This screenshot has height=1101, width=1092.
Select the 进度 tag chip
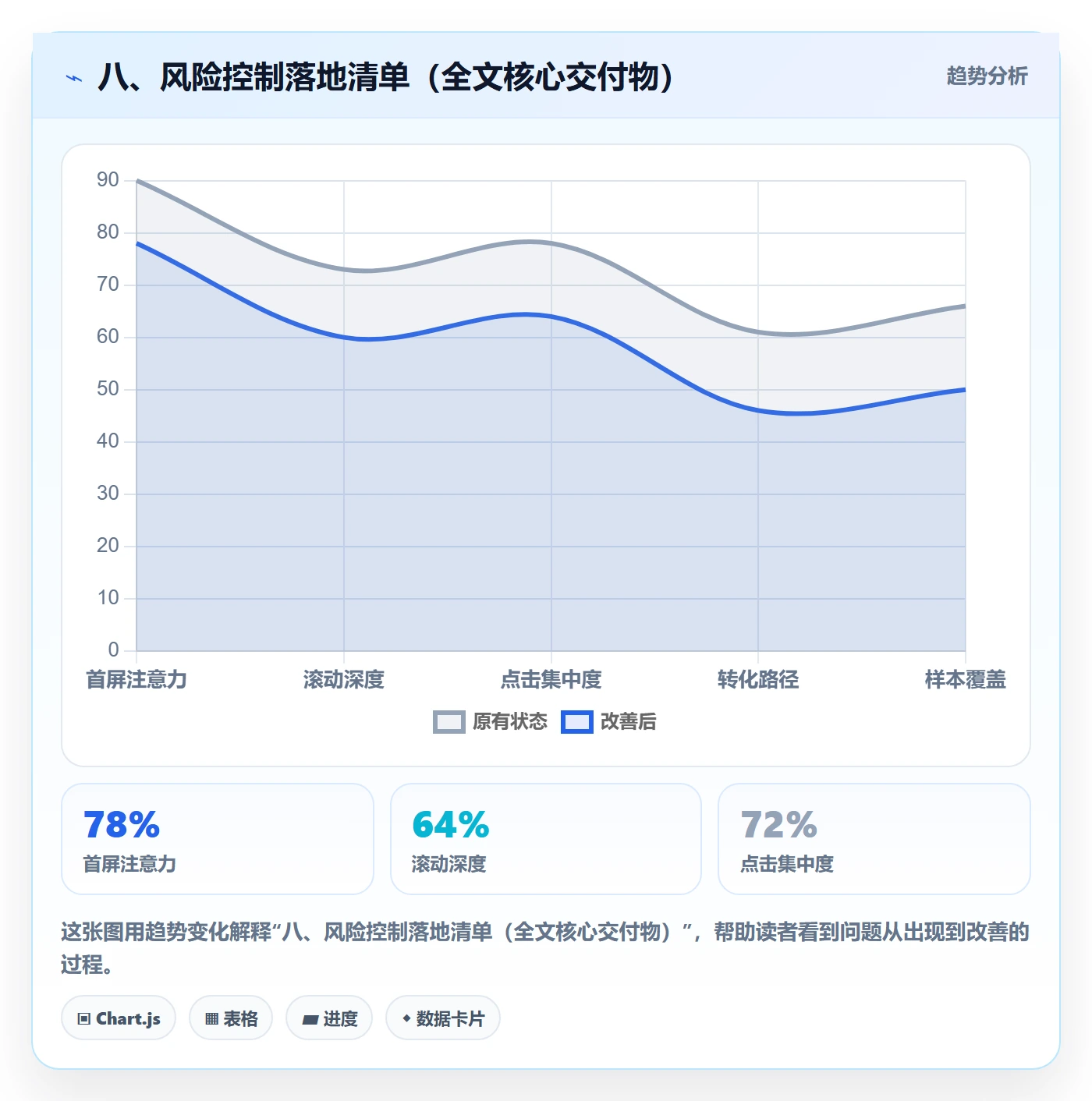click(329, 1018)
